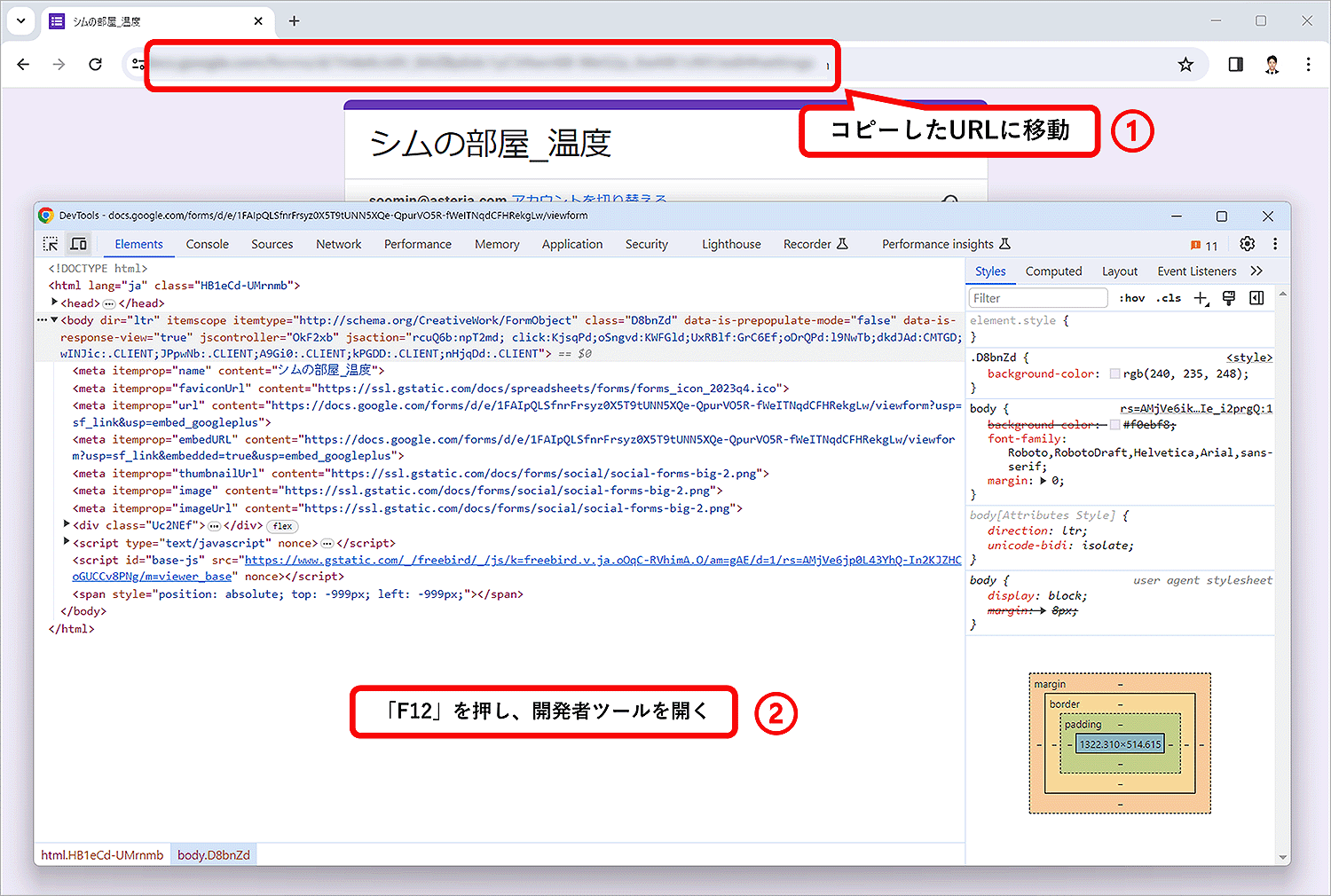Reload the page with the refresh icon
The image size is (1331, 896).
[x=95, y=64]
